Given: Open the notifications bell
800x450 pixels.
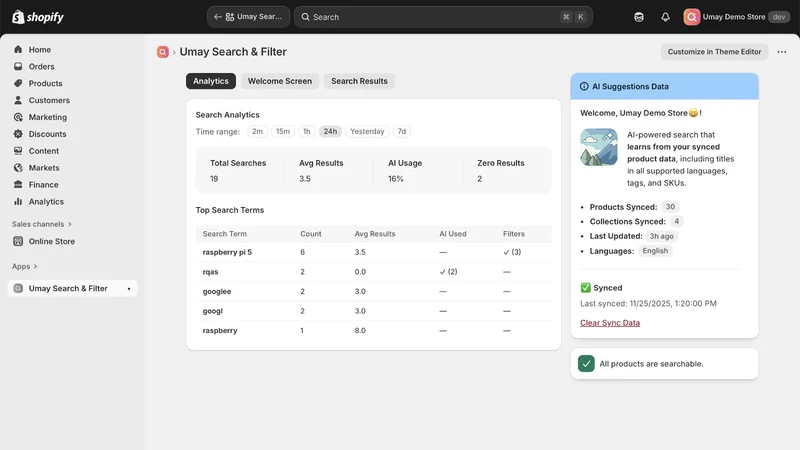Looking at the screenshot, I should tap(665, 17).
